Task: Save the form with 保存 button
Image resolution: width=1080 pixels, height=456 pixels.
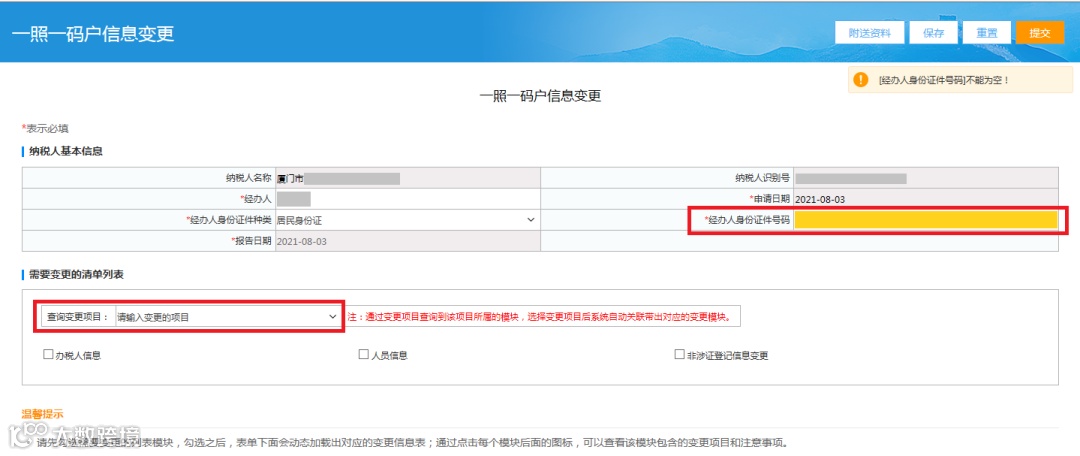Action: point(933,32)
